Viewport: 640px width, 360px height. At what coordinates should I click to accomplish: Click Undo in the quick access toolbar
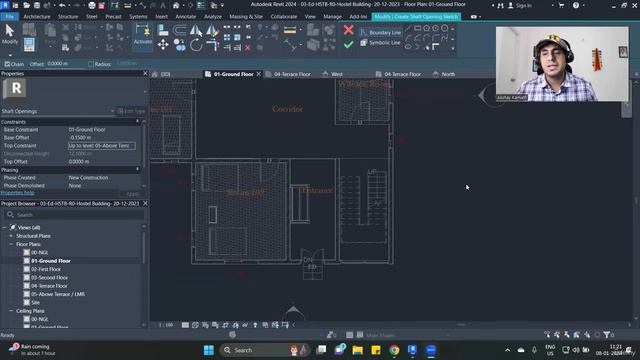point(62,5)
